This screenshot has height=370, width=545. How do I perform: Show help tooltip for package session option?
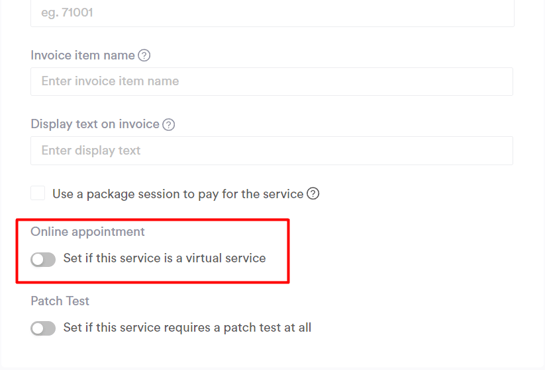coord(313,194)
